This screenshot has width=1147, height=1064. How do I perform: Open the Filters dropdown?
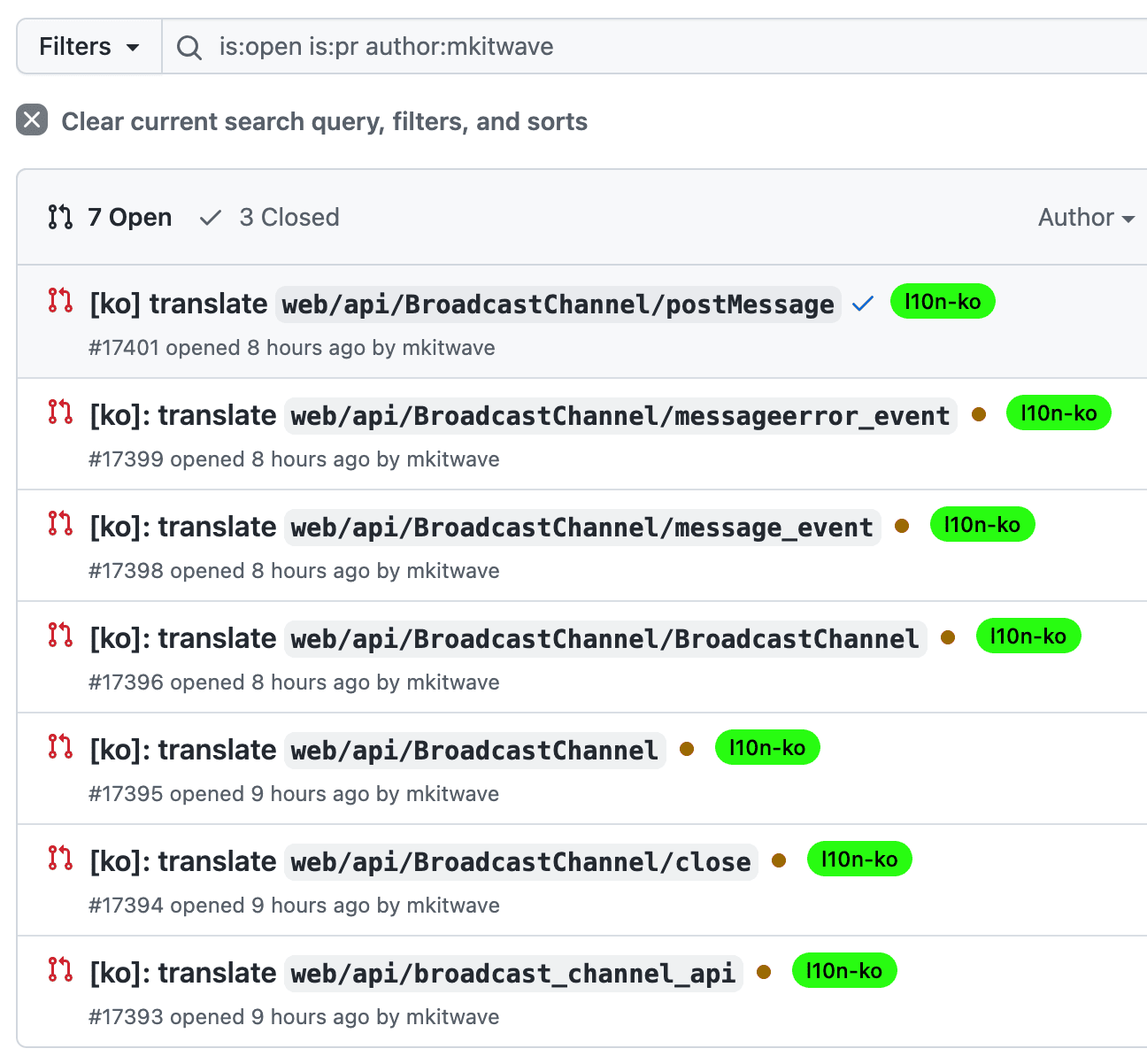coord(89,47)
